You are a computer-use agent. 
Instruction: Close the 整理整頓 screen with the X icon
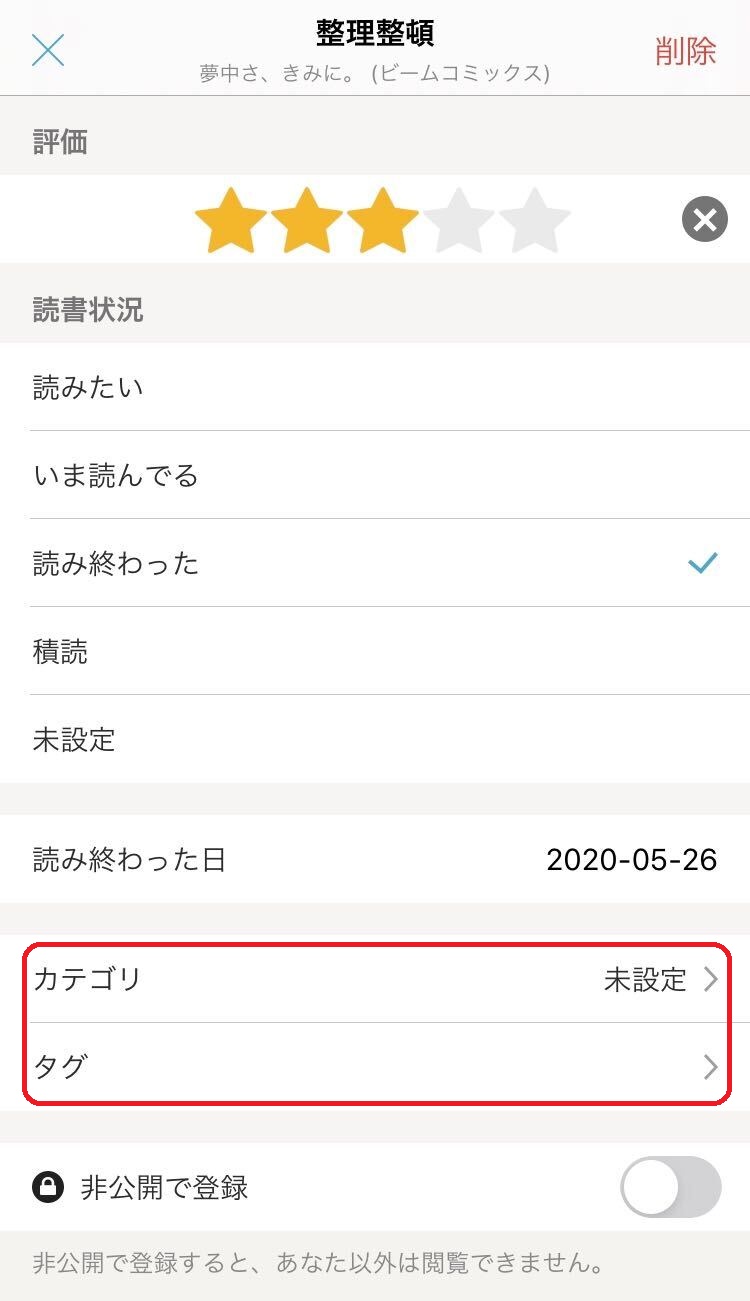coord(48,50)
